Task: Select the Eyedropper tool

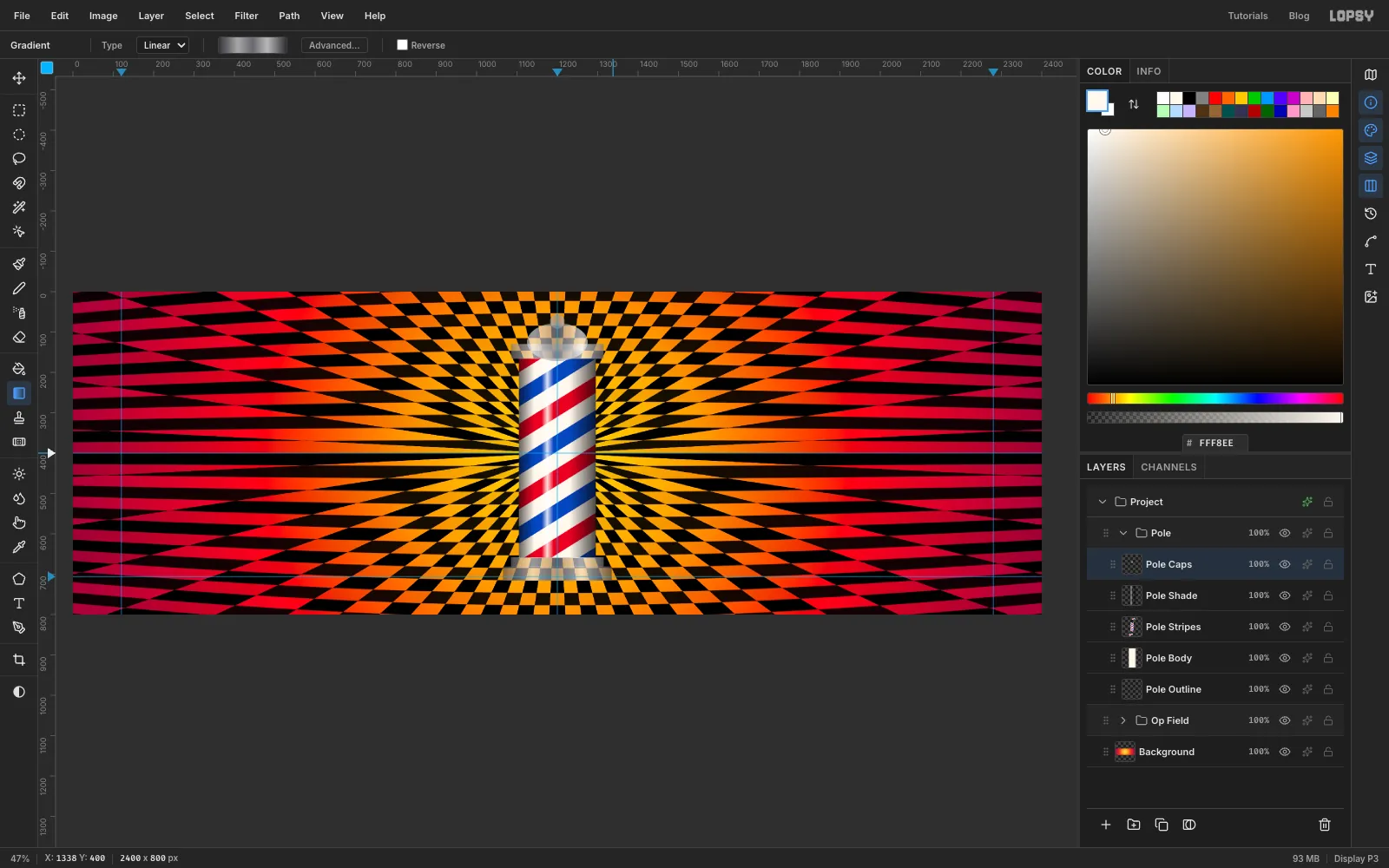Action: (19, 548)
